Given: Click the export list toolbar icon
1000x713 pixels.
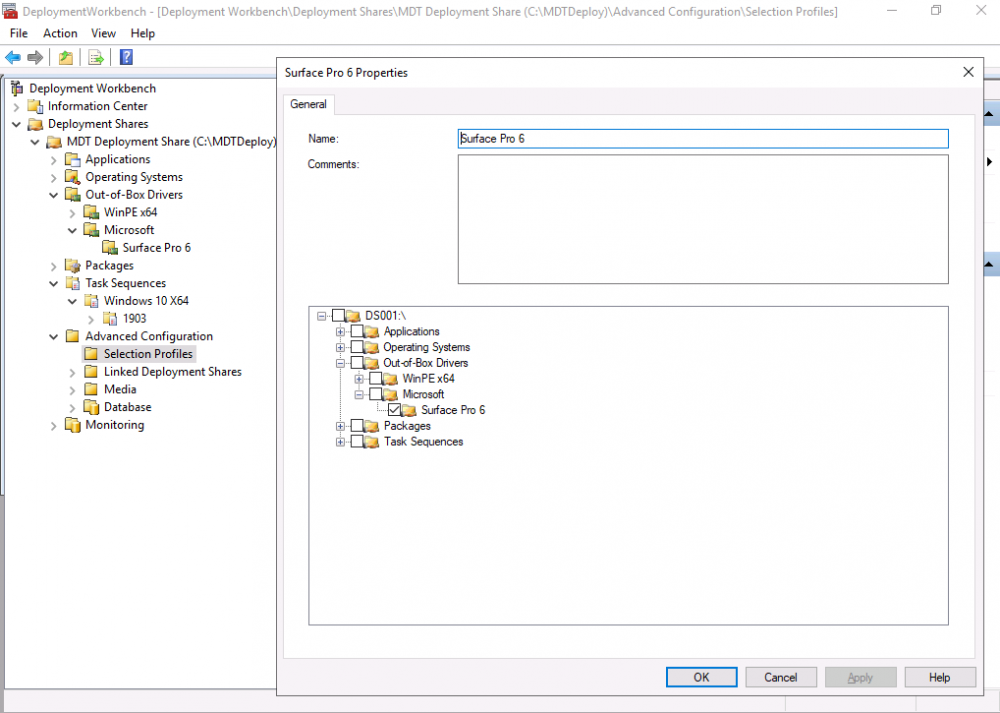Looking at the screenshot, I should [96, 57].
